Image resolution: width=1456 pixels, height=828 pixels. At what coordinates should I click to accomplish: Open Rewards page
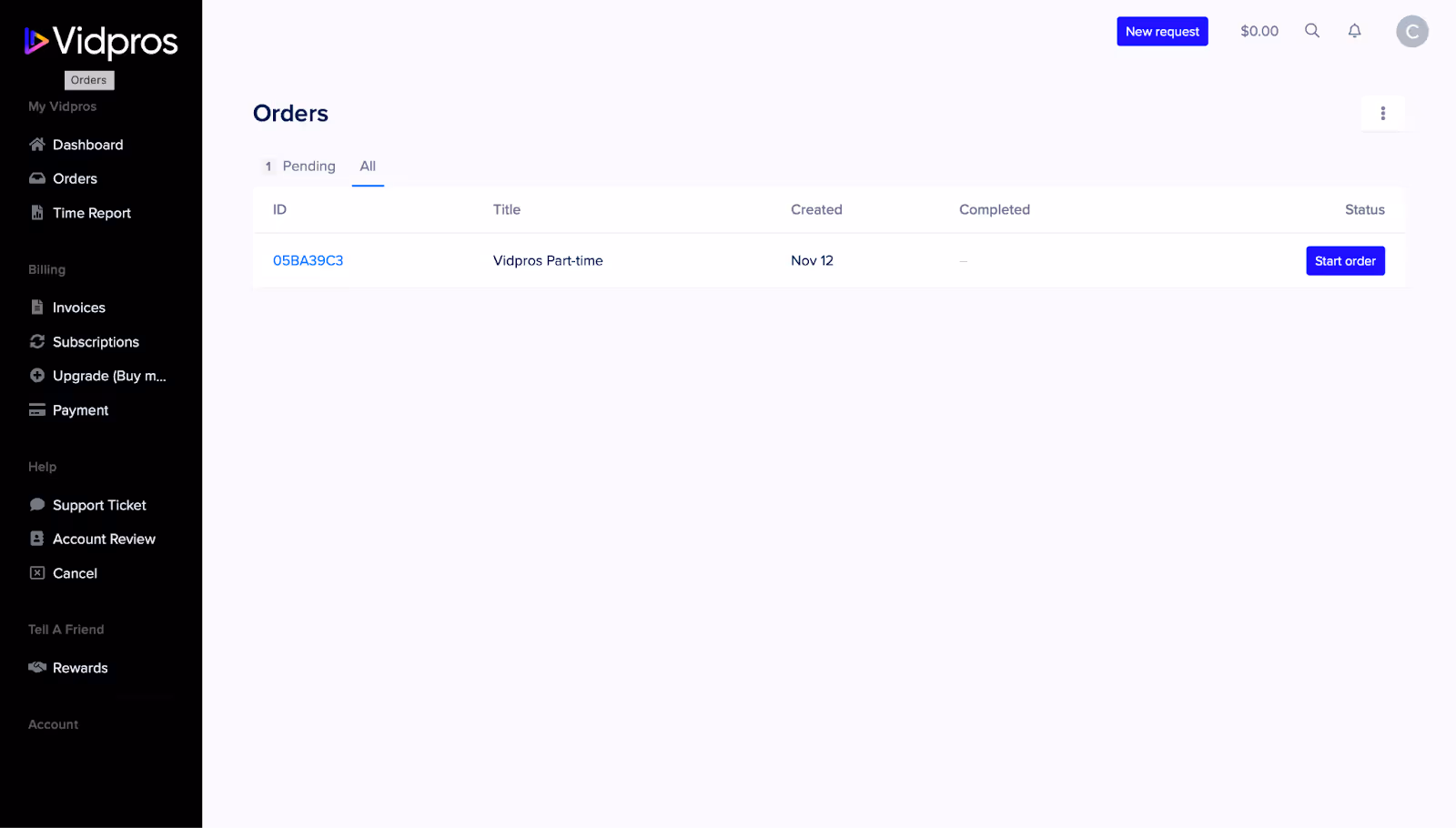80,668
